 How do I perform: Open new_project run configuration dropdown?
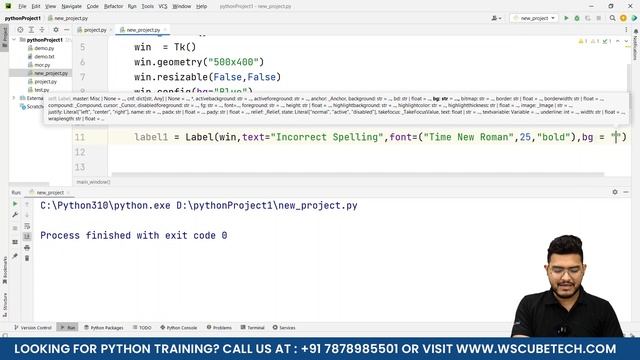click(x=534, y=18)
